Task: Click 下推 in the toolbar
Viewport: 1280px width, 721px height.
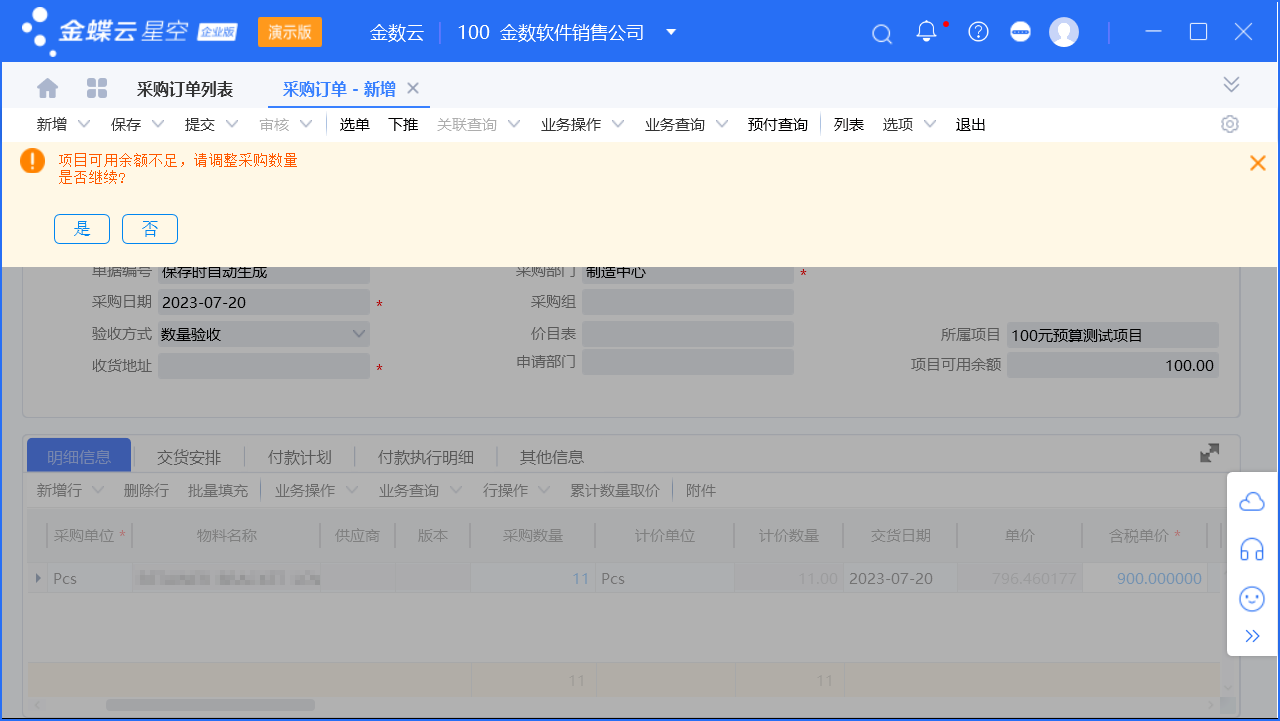Action: tap(403, 124)
